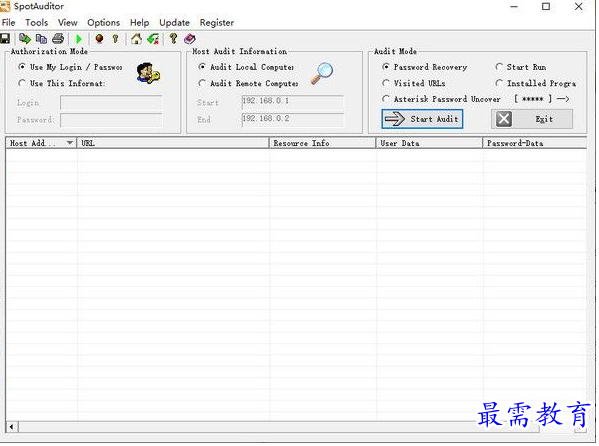Click the export toolbar icon with the green arrow
Viewport: 599px width, 446px height.
coord(25,39)
